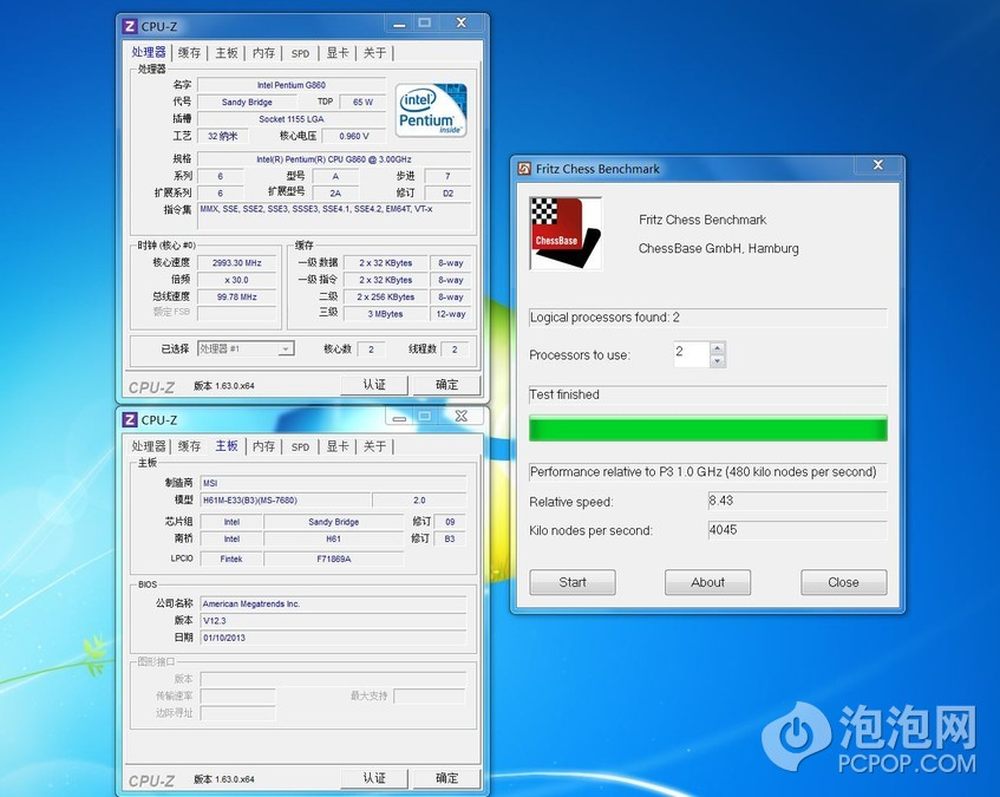
Task: Click the manufacturer value MSI
Action: tap(334, 483)
